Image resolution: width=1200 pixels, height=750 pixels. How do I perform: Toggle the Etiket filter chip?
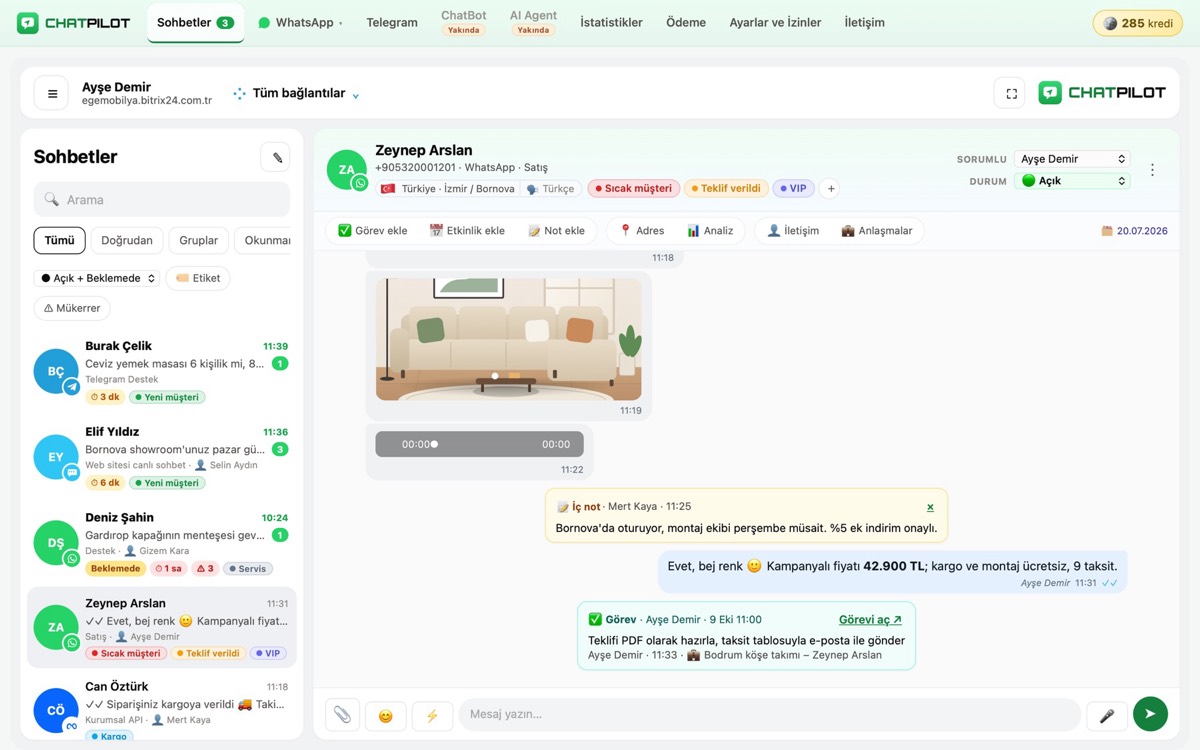click(198, 278)
